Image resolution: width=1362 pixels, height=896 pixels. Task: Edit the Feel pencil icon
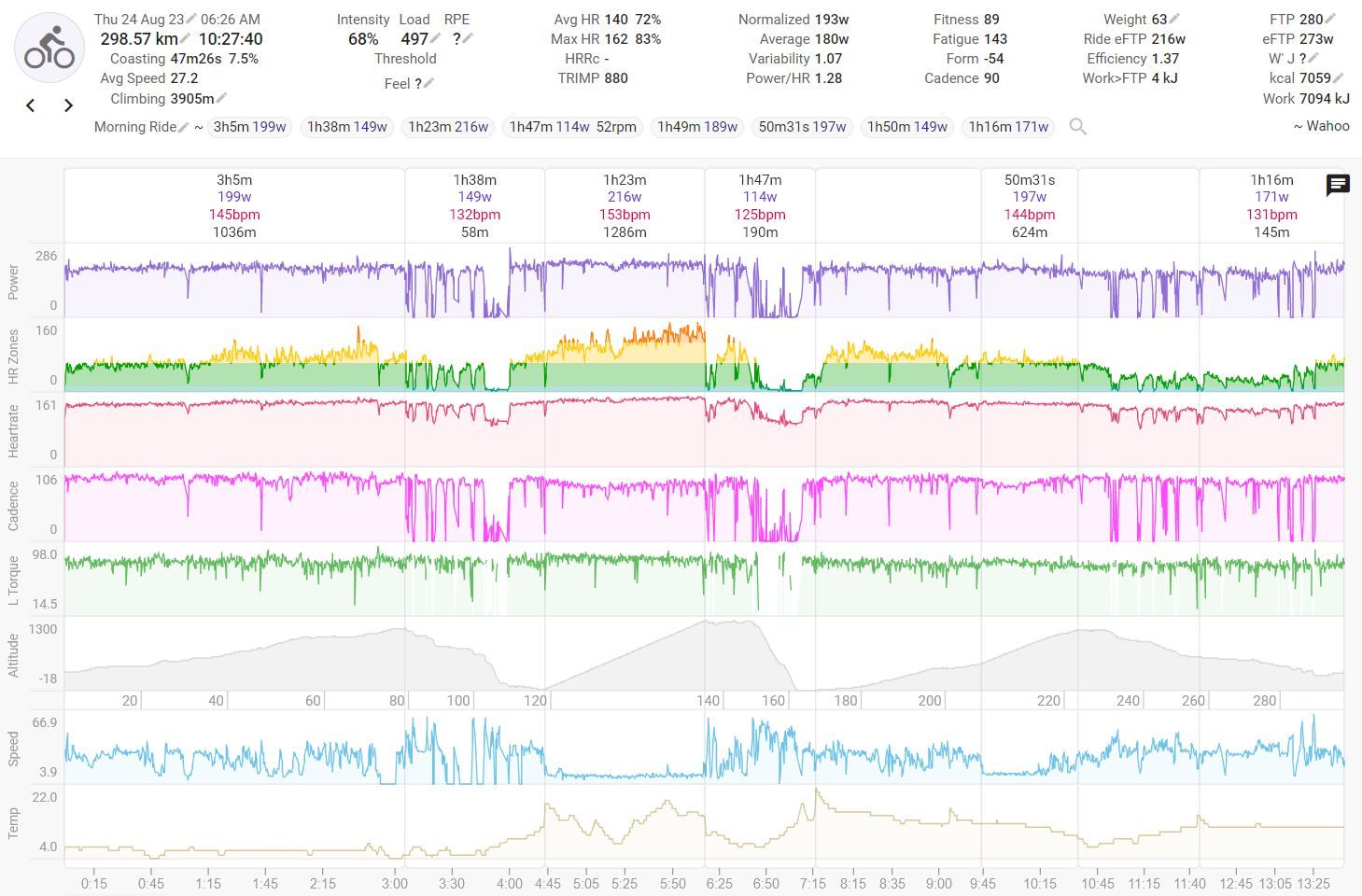click(x=428, y=83)
